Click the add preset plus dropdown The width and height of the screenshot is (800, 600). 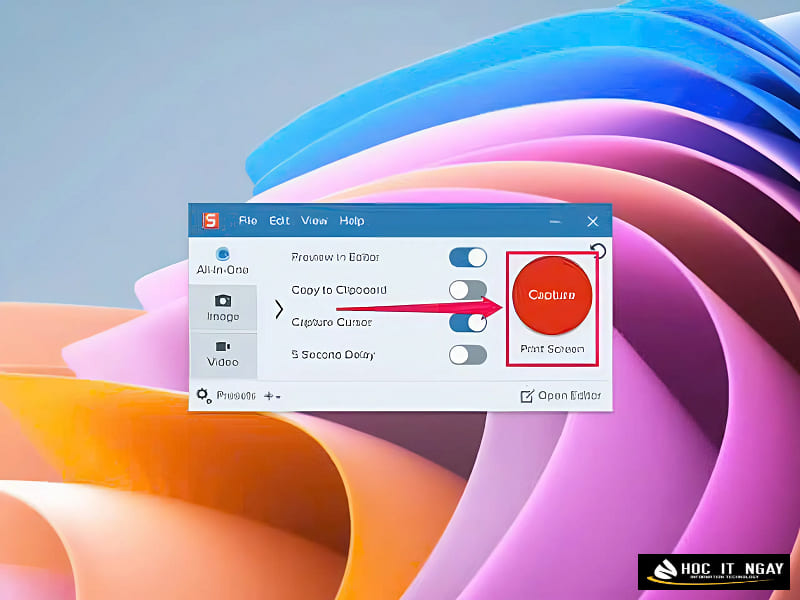point(272,396)
